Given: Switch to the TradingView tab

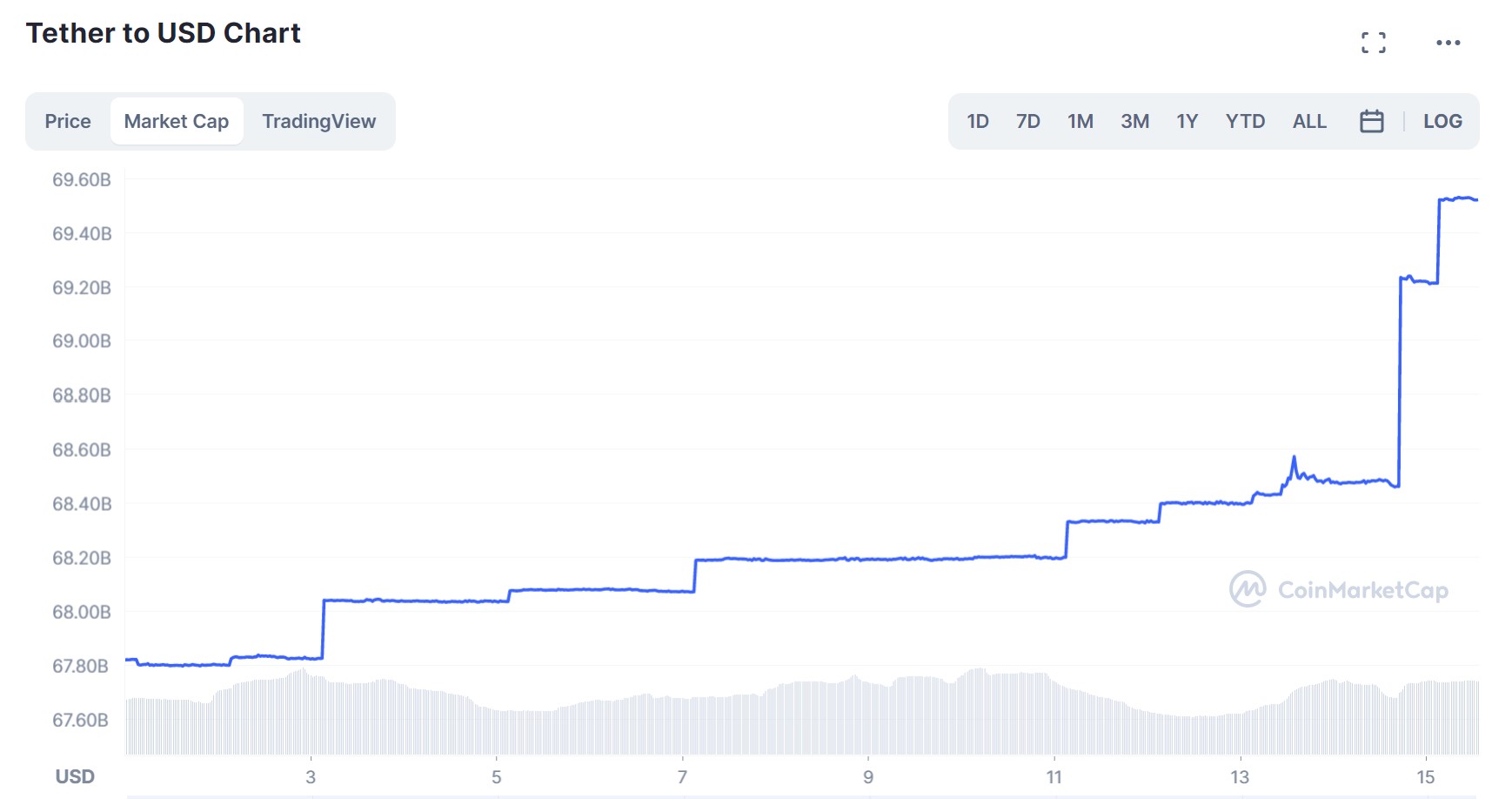Looking at the screenshot, I should click(x=319, y=121).
